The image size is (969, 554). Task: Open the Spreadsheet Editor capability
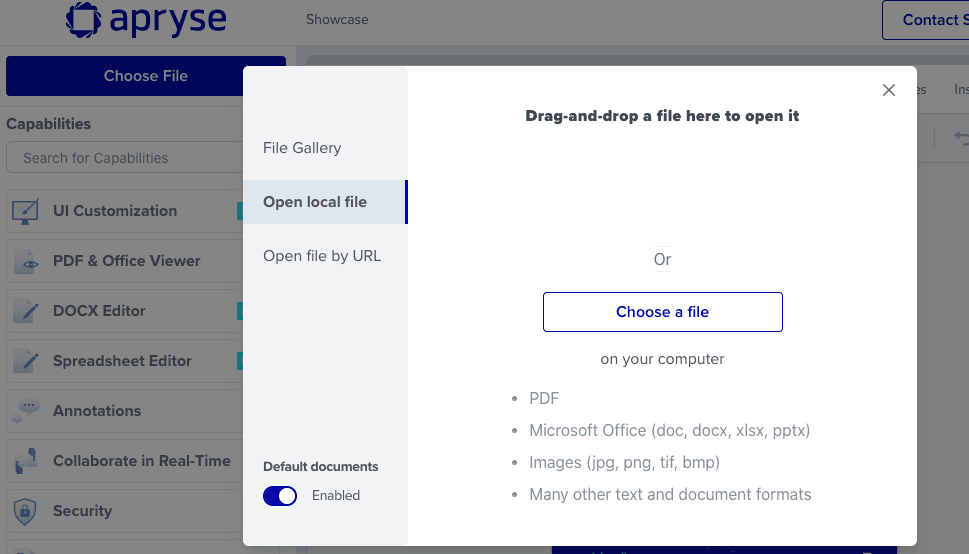point(122,360)
